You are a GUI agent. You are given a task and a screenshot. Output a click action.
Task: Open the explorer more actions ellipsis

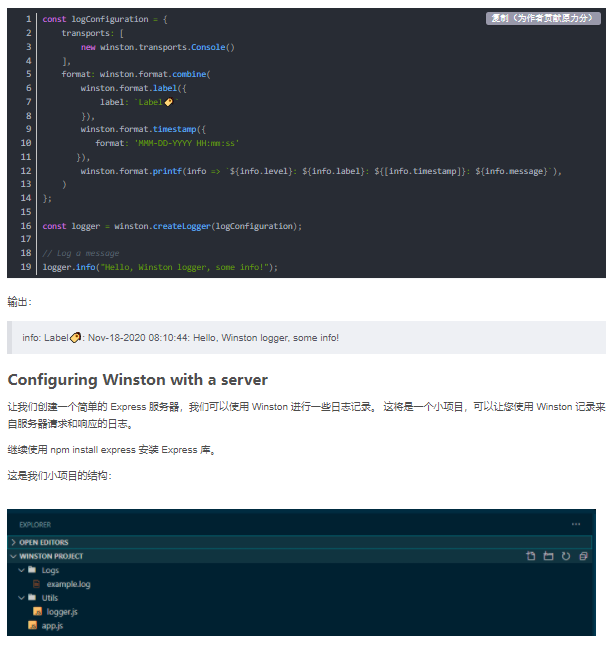576,524
